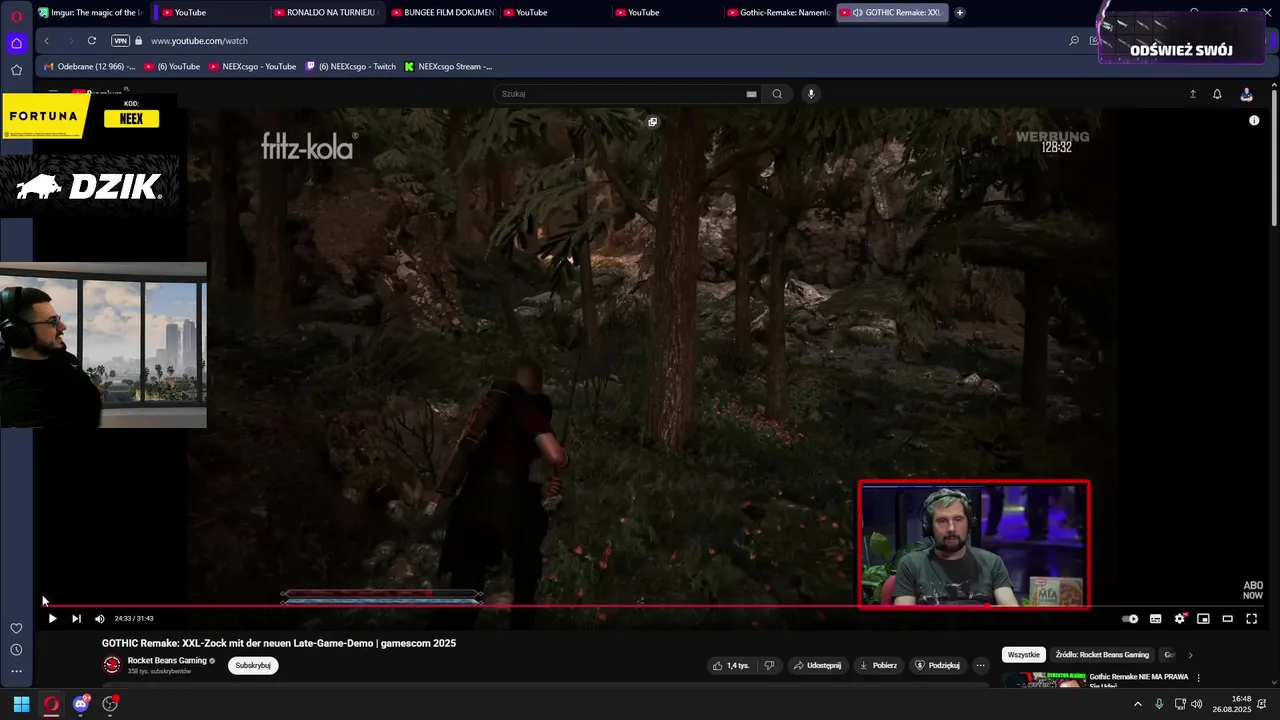1280x720 pixels.
Task: Play the paused YouTube video
Action: click(x=52, y=619)
